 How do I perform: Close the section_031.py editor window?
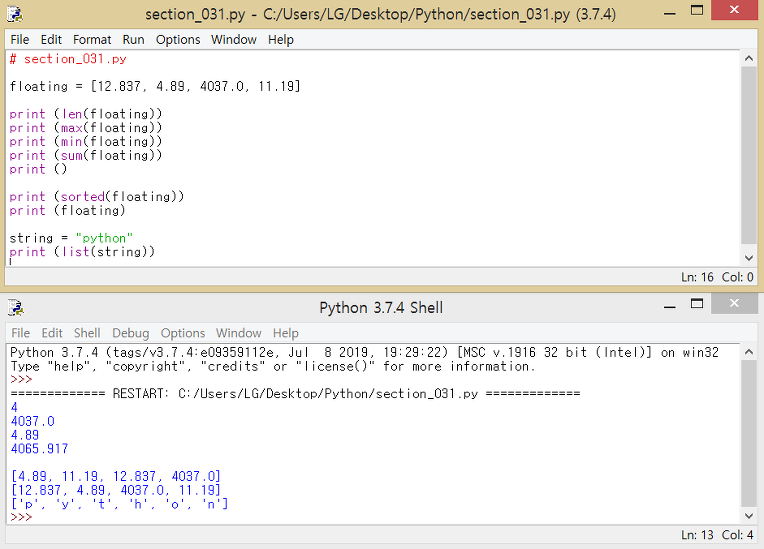pyautogui.click(x=734, y=10)
